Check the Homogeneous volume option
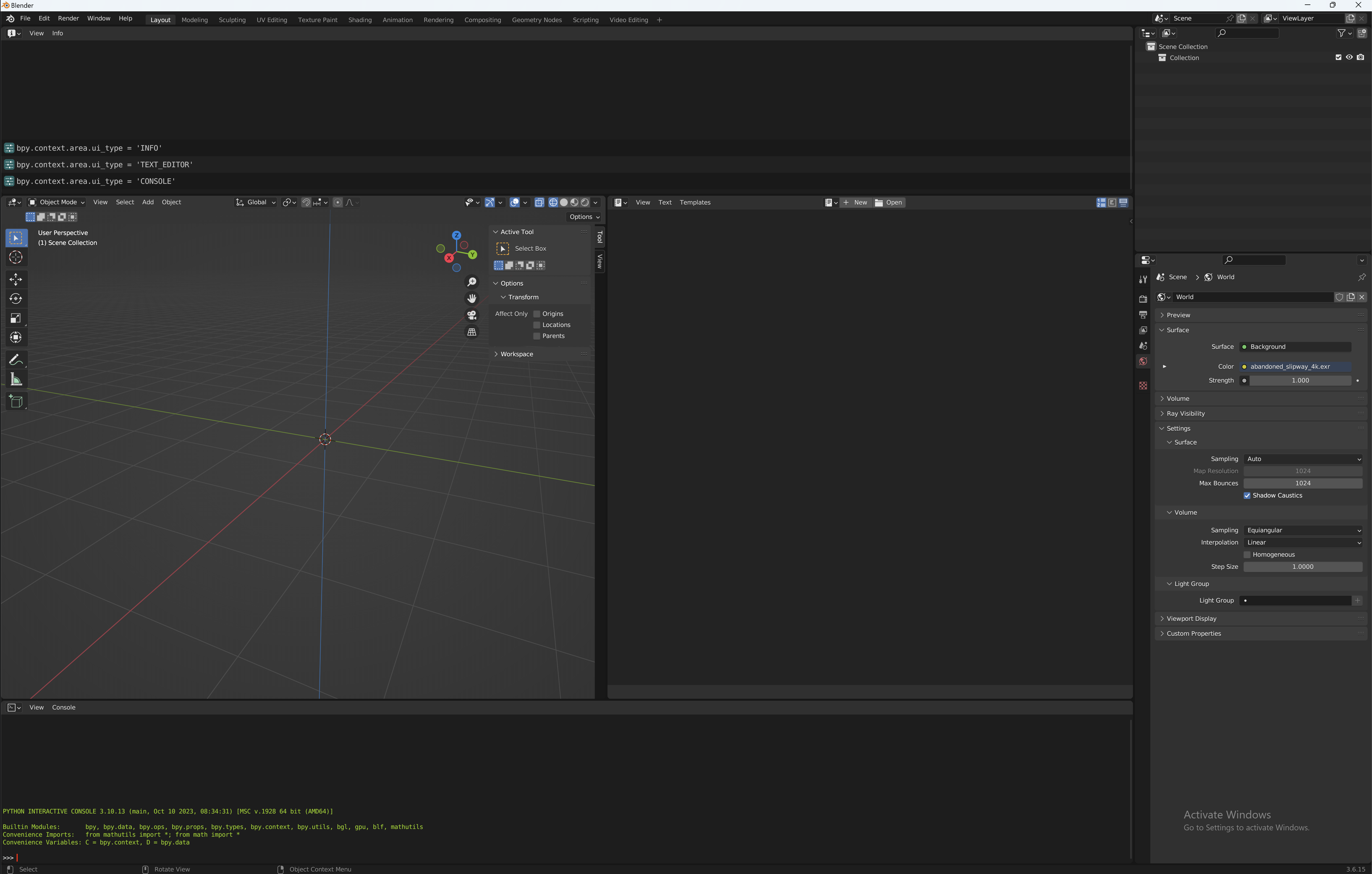The height and width of the screenshot is (874, 1372). point(1247,554)
